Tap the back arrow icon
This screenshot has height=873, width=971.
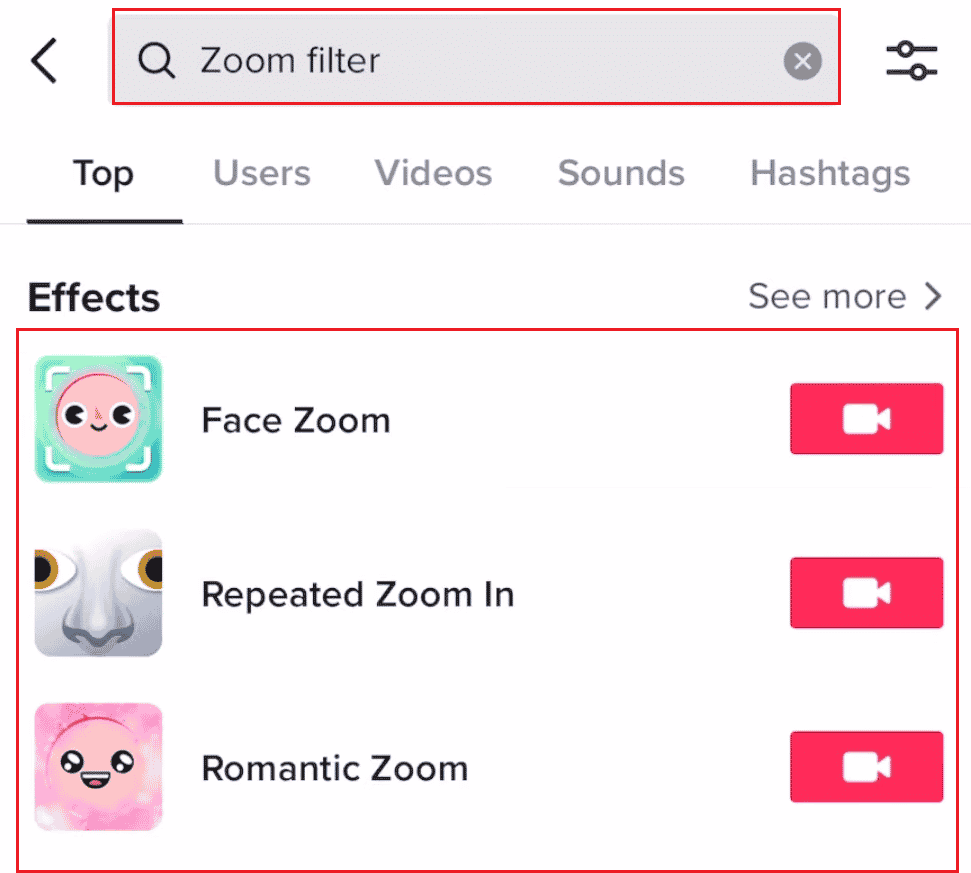44,61
